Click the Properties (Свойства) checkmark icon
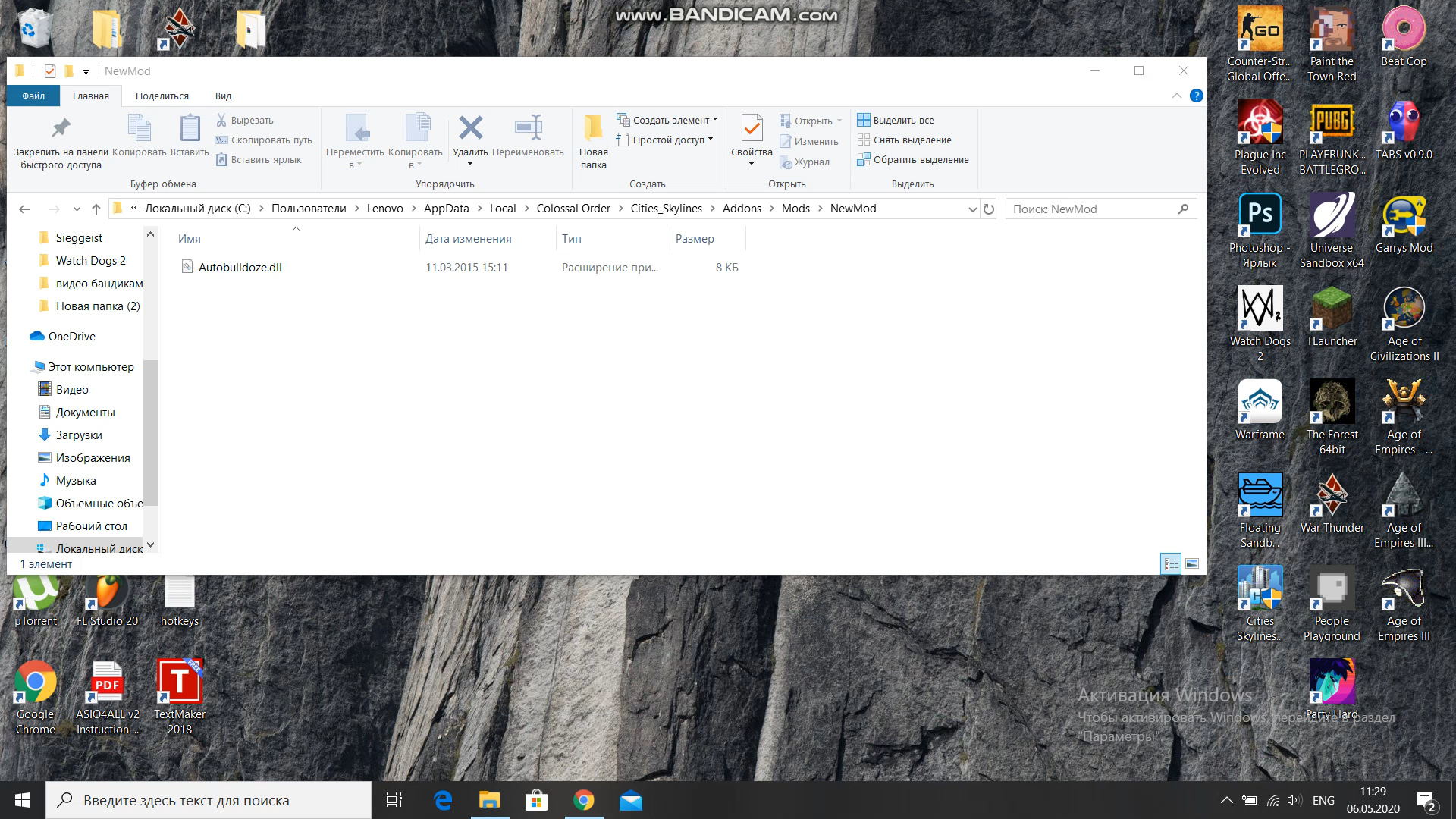Screen dimensions: 1456x819 tap(752, 128)
